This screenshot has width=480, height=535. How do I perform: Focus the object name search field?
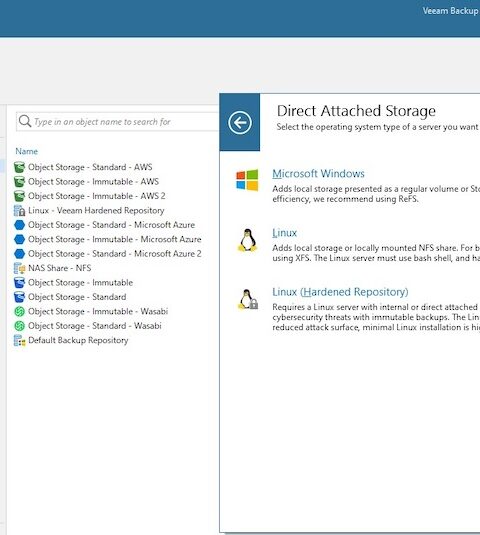click(117, 121)
